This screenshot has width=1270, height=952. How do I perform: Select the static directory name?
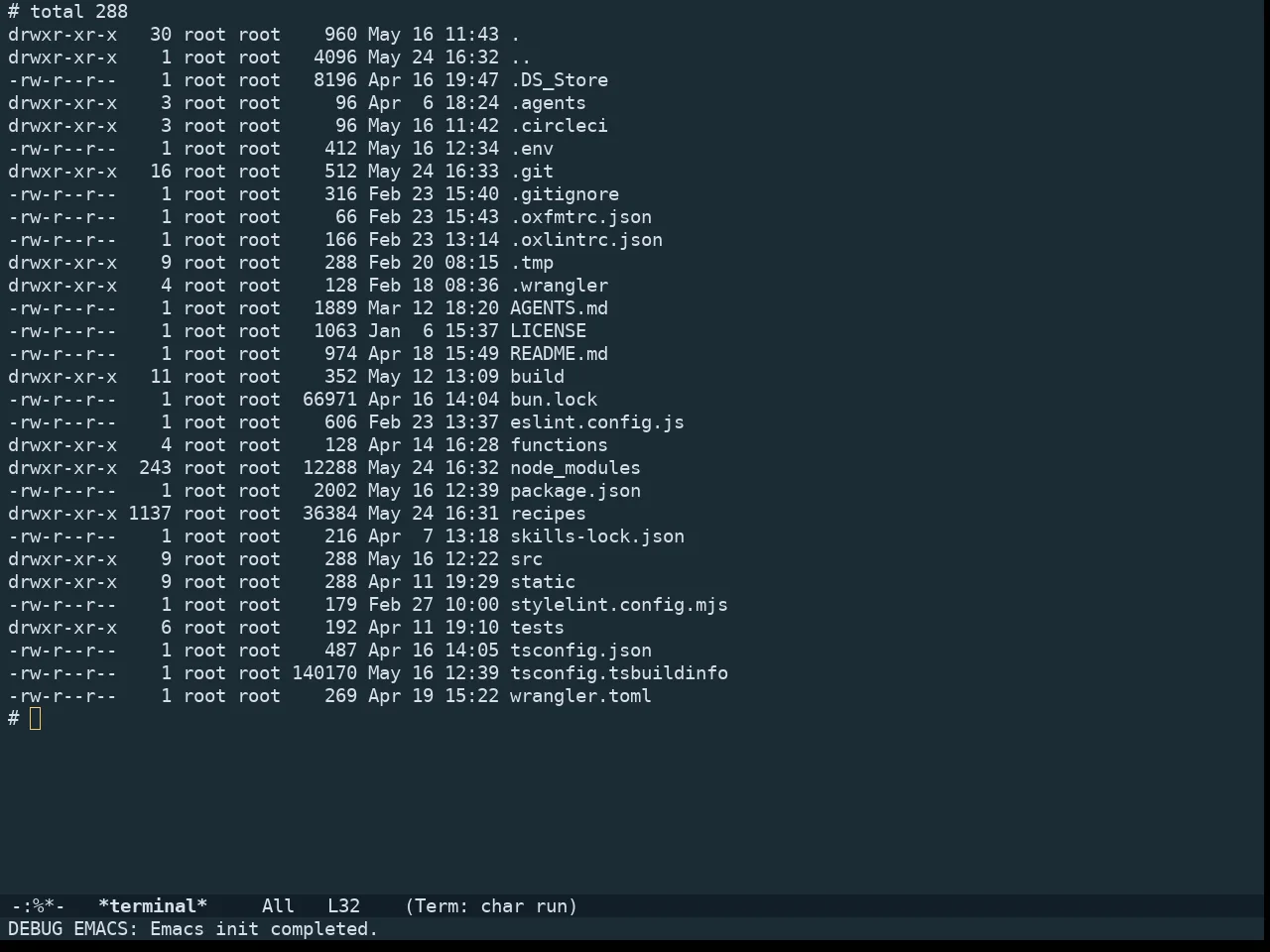[x=543, y=582]
